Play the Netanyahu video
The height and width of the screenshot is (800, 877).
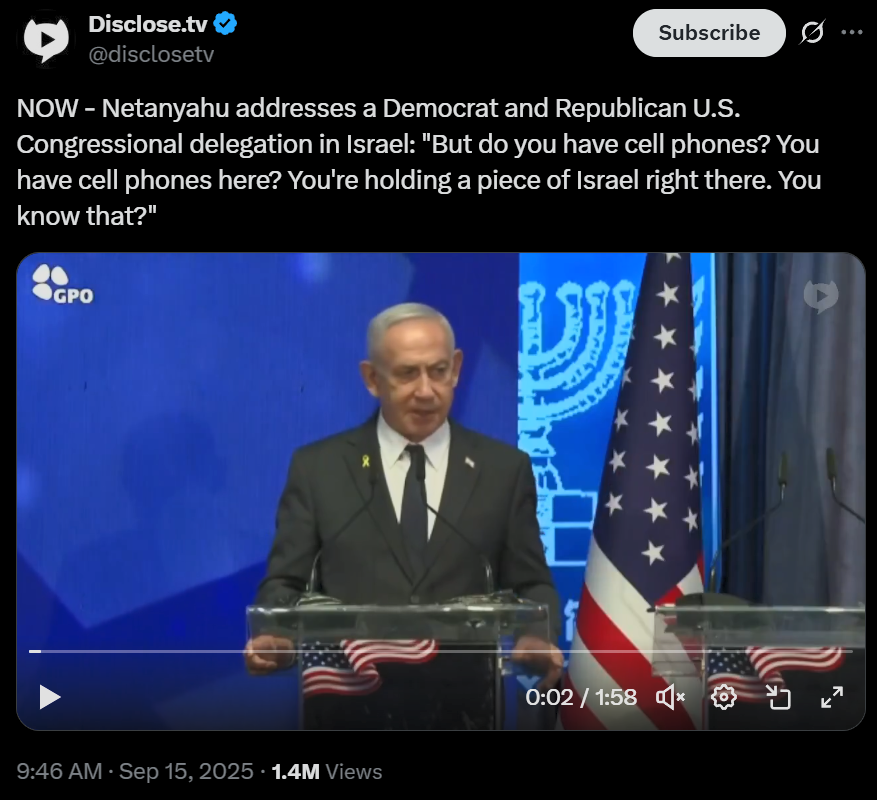pyautogui.click(x=50, y=697)
